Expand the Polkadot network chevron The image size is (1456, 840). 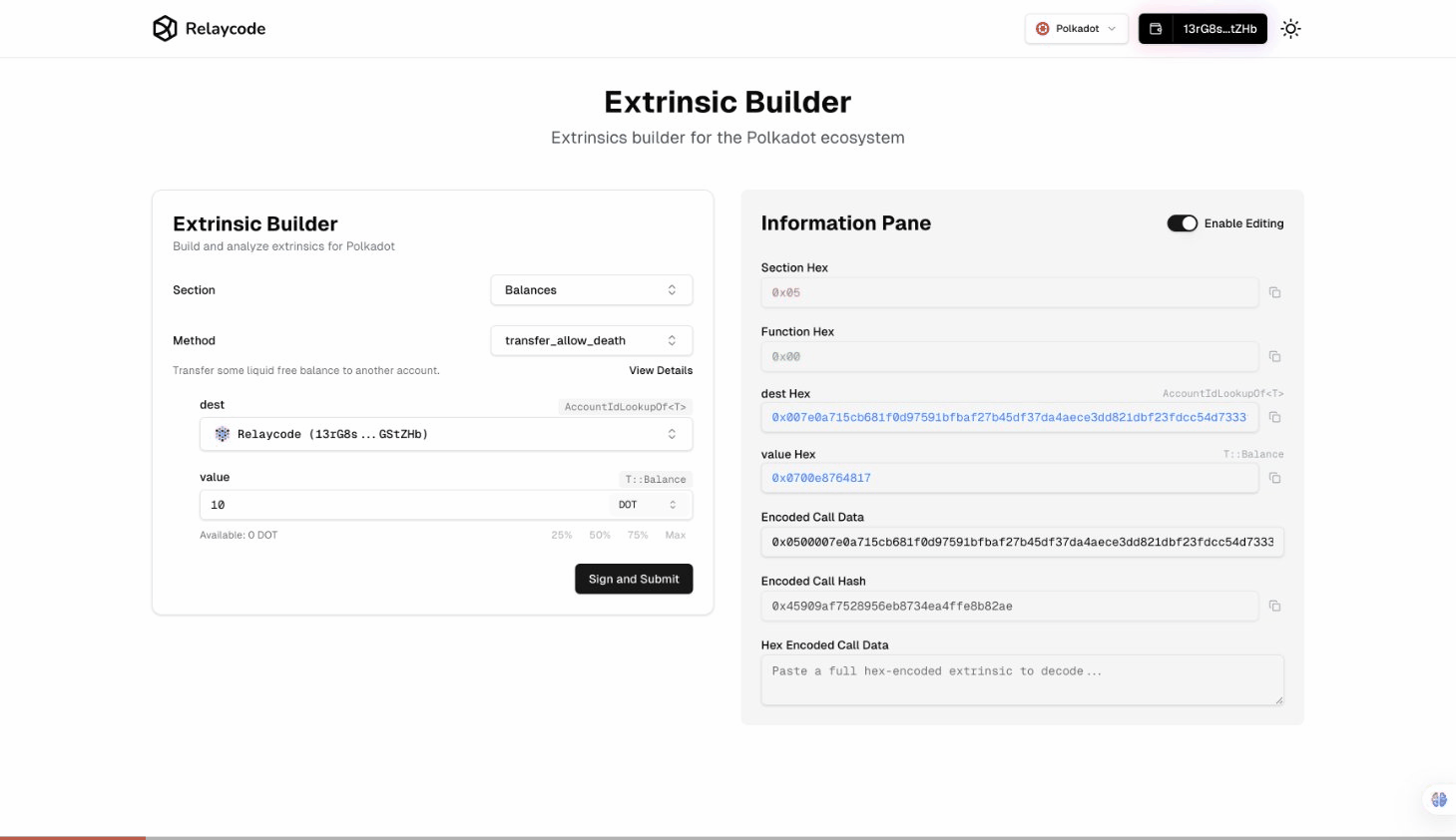1112,29
